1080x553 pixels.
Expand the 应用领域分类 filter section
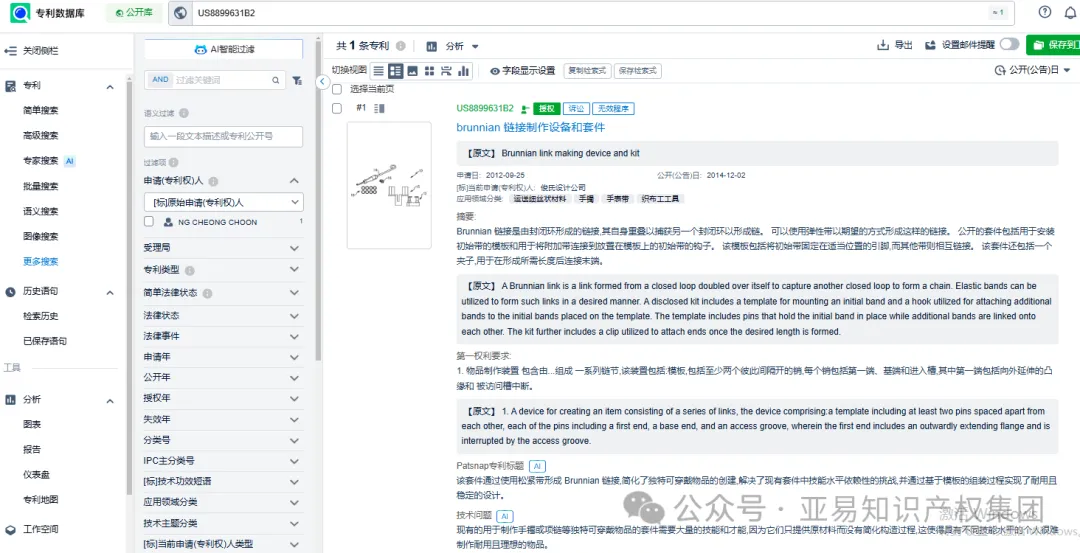coord(294,501)
